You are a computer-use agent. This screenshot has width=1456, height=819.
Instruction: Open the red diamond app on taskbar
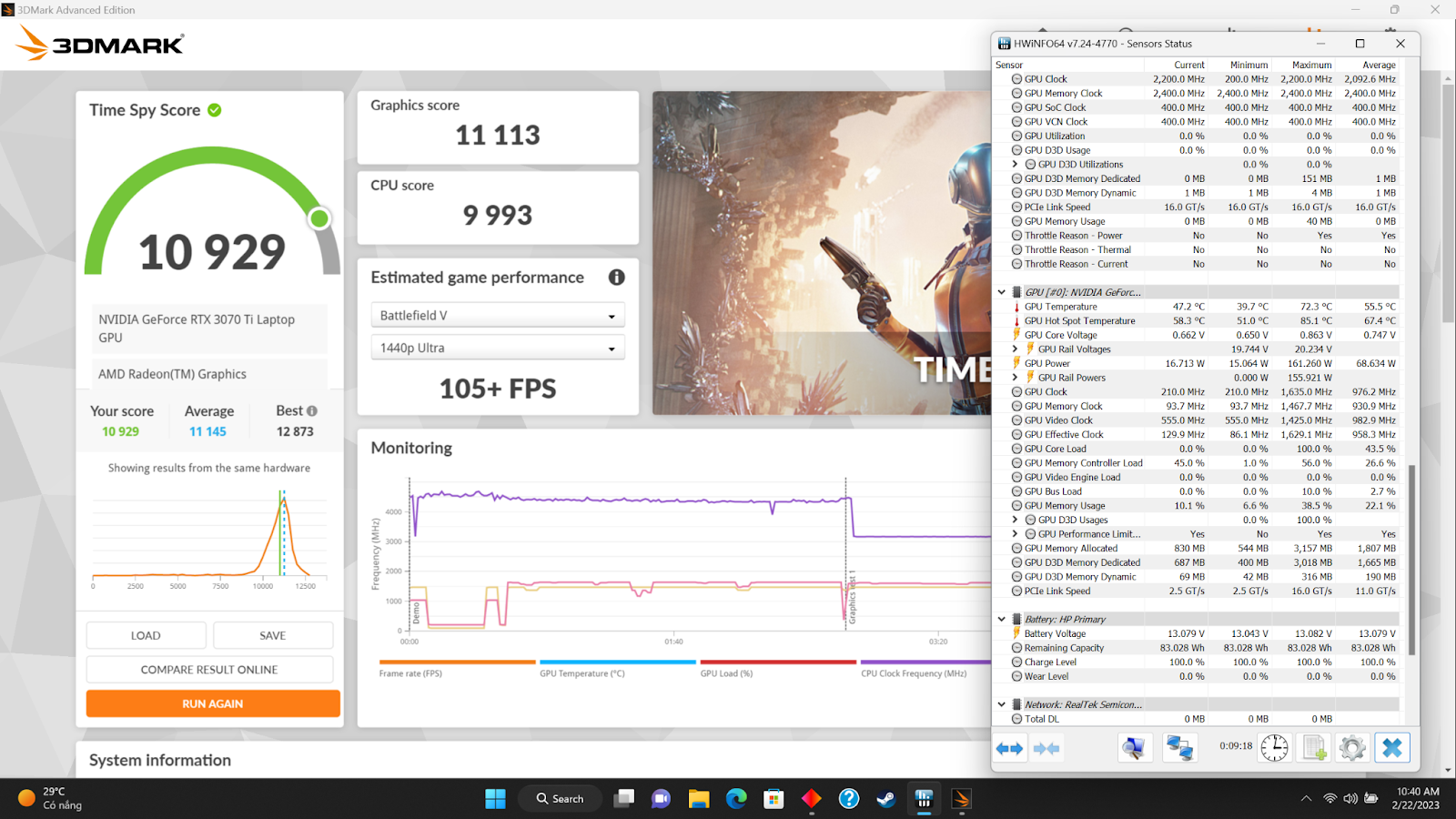point(811,798)
